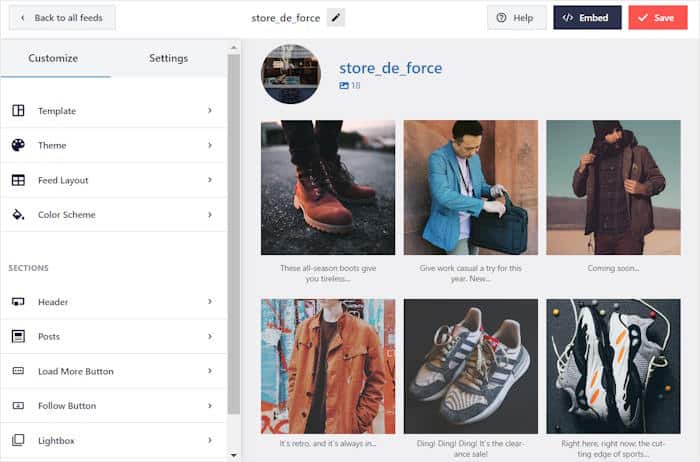Expand the Header chevron

coord(210,302)
